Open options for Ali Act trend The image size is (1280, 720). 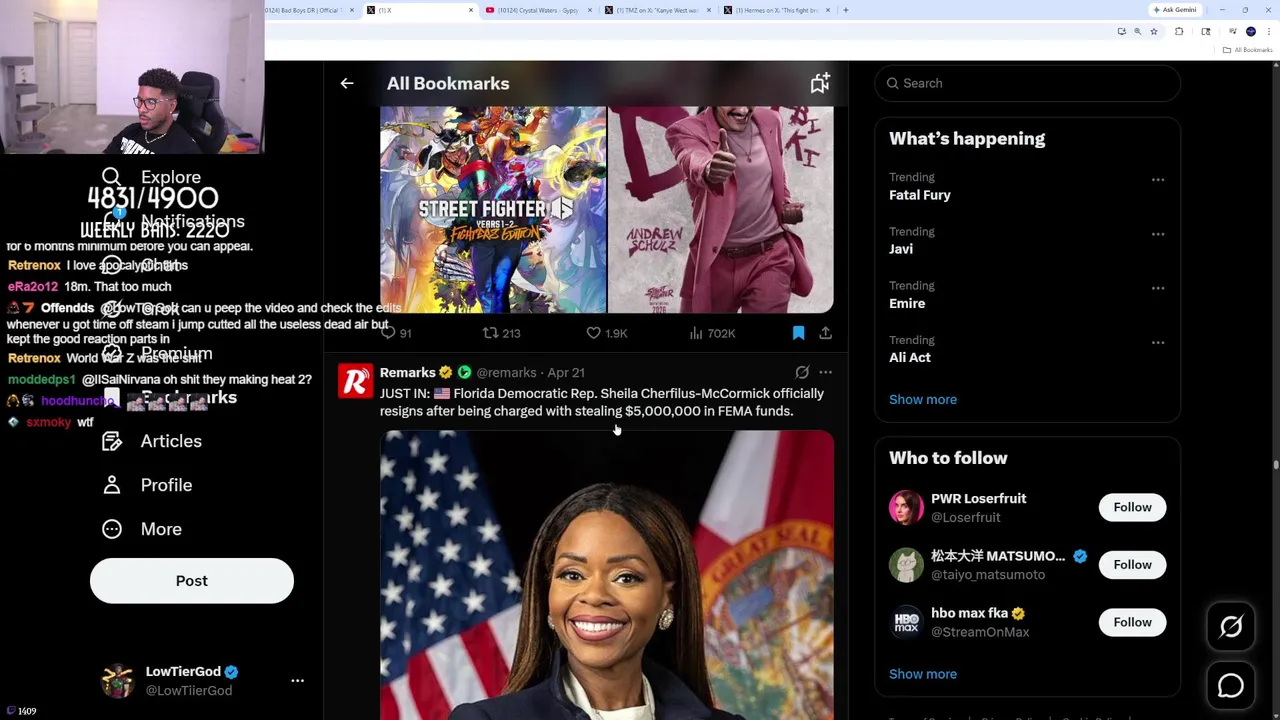tap(1158, 342)
